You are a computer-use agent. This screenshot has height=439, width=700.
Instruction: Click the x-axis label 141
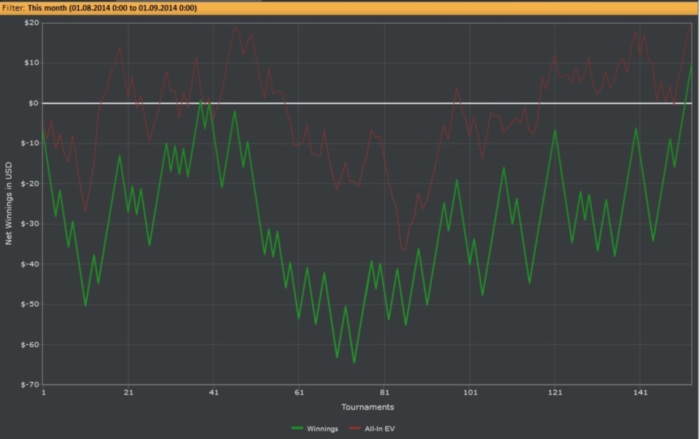pyautogui.click(x=640, y=393)
